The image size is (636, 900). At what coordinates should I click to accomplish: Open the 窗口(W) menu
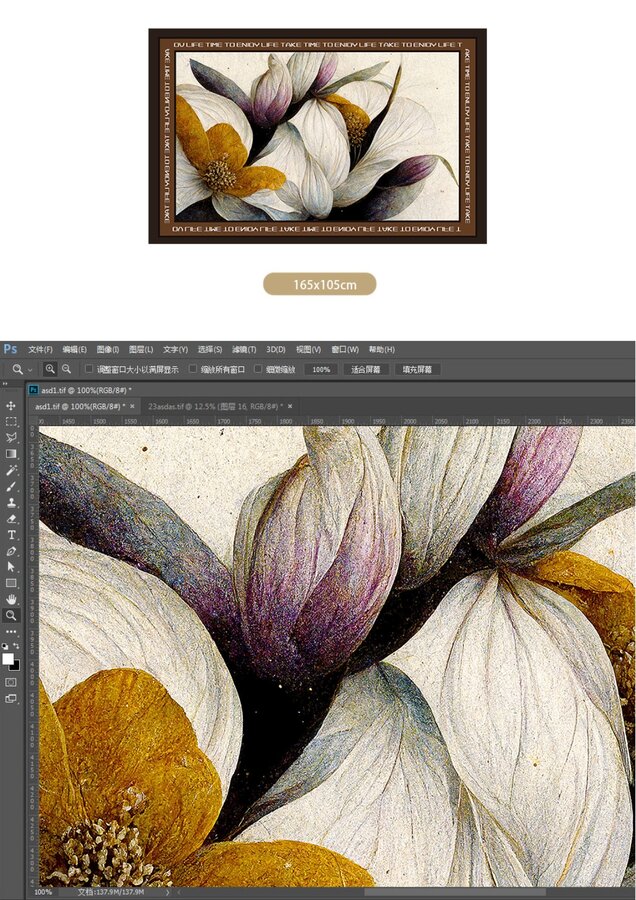pyautogui.click(x=344, y=349)
